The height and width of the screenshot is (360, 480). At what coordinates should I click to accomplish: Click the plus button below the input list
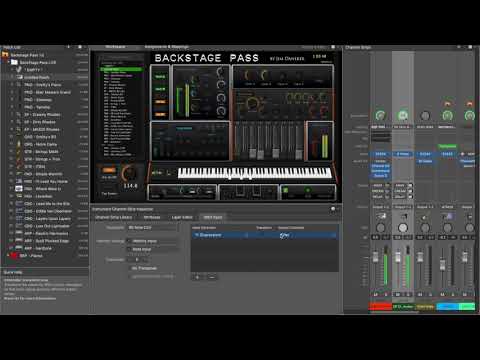click(x=197, y=277)
